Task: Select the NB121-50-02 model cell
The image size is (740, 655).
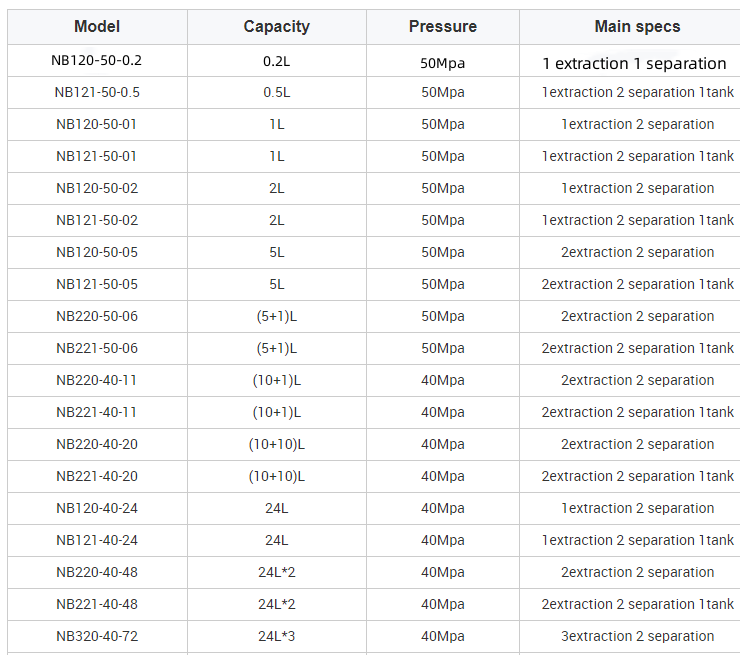Action: (x=97, y=220)
